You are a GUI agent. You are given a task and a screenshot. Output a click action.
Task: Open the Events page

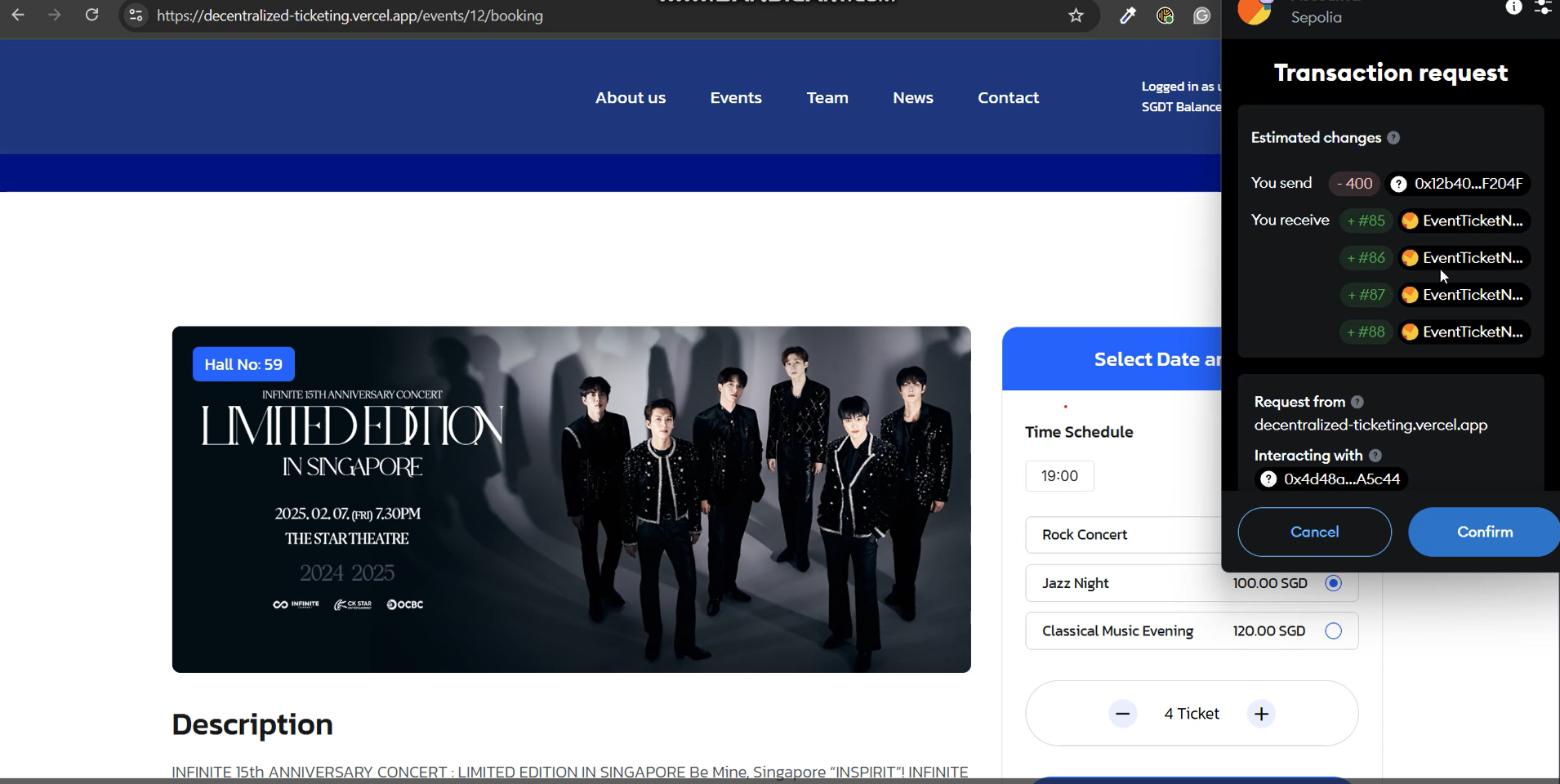pos(736,97)
